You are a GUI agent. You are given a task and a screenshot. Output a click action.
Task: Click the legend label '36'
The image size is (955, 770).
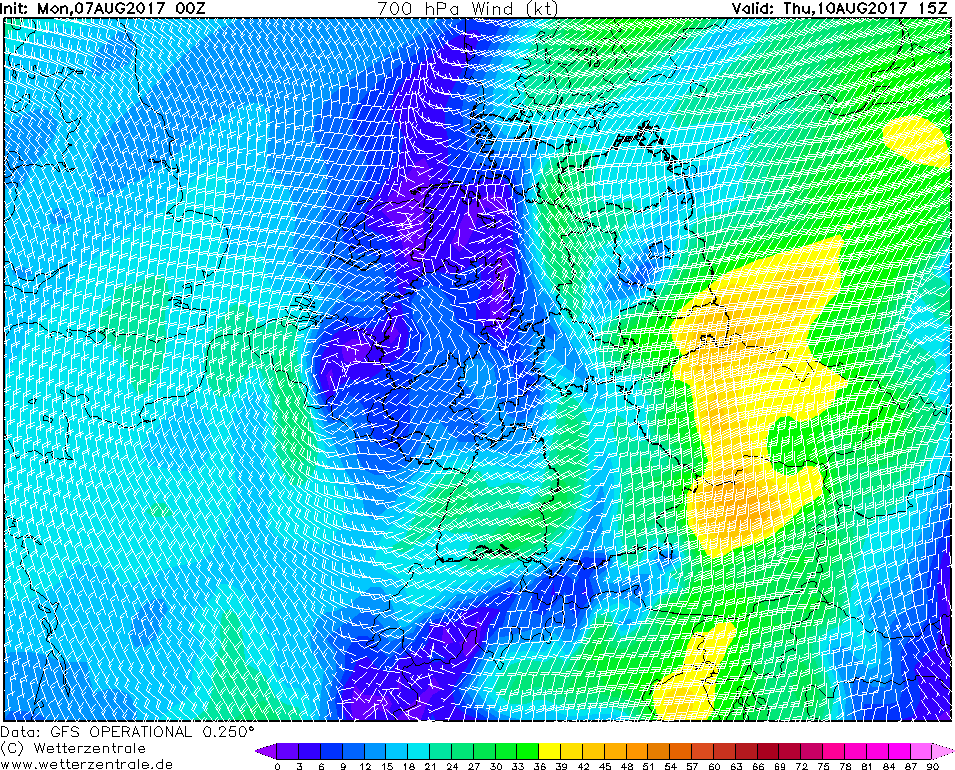(x=540, y=766)
